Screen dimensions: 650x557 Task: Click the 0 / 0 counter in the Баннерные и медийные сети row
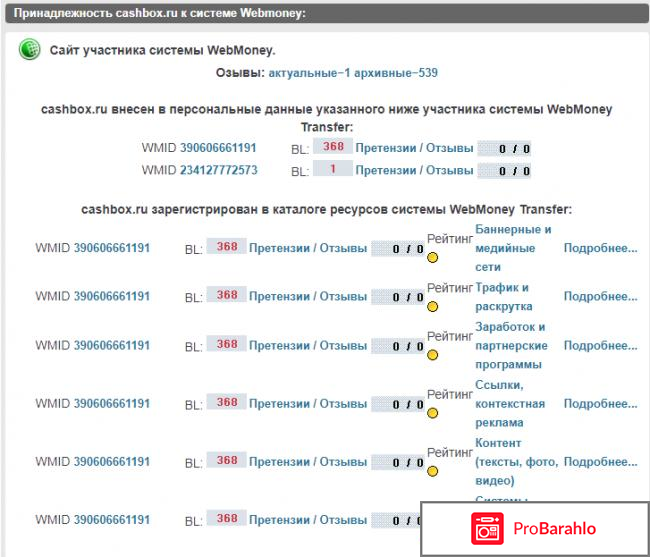point(398,249)
